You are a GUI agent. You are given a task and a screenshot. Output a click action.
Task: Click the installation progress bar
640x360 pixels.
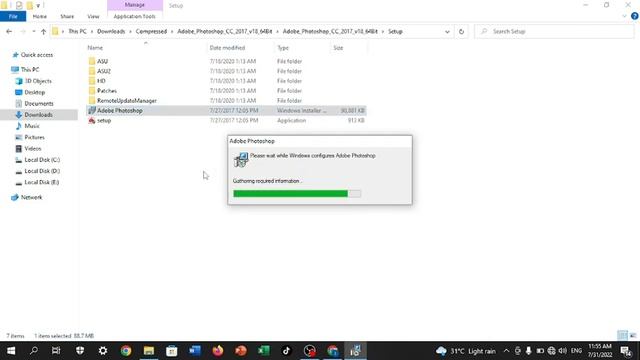click(297, 193)
